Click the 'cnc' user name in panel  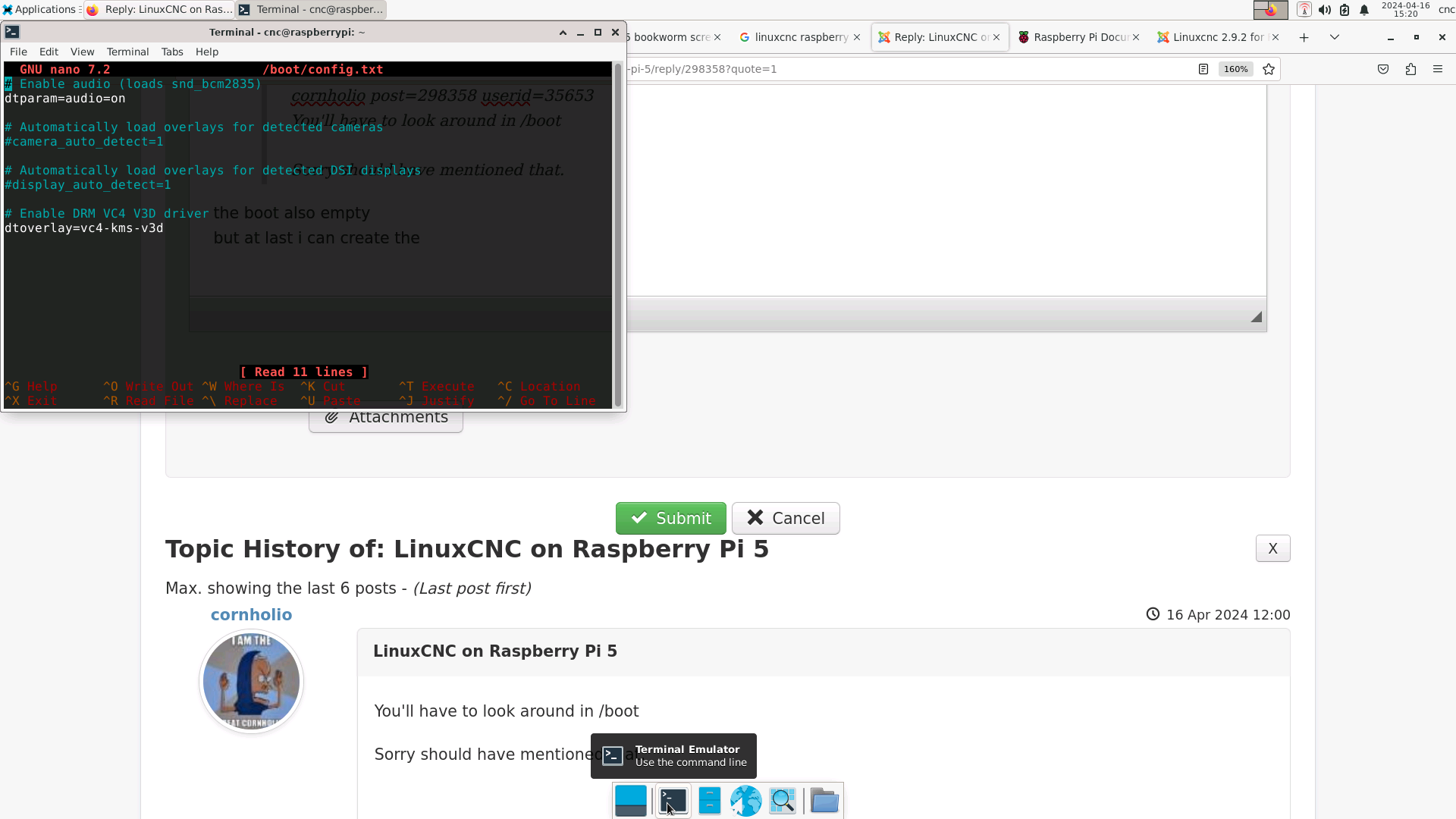[x=1446, y=10]
